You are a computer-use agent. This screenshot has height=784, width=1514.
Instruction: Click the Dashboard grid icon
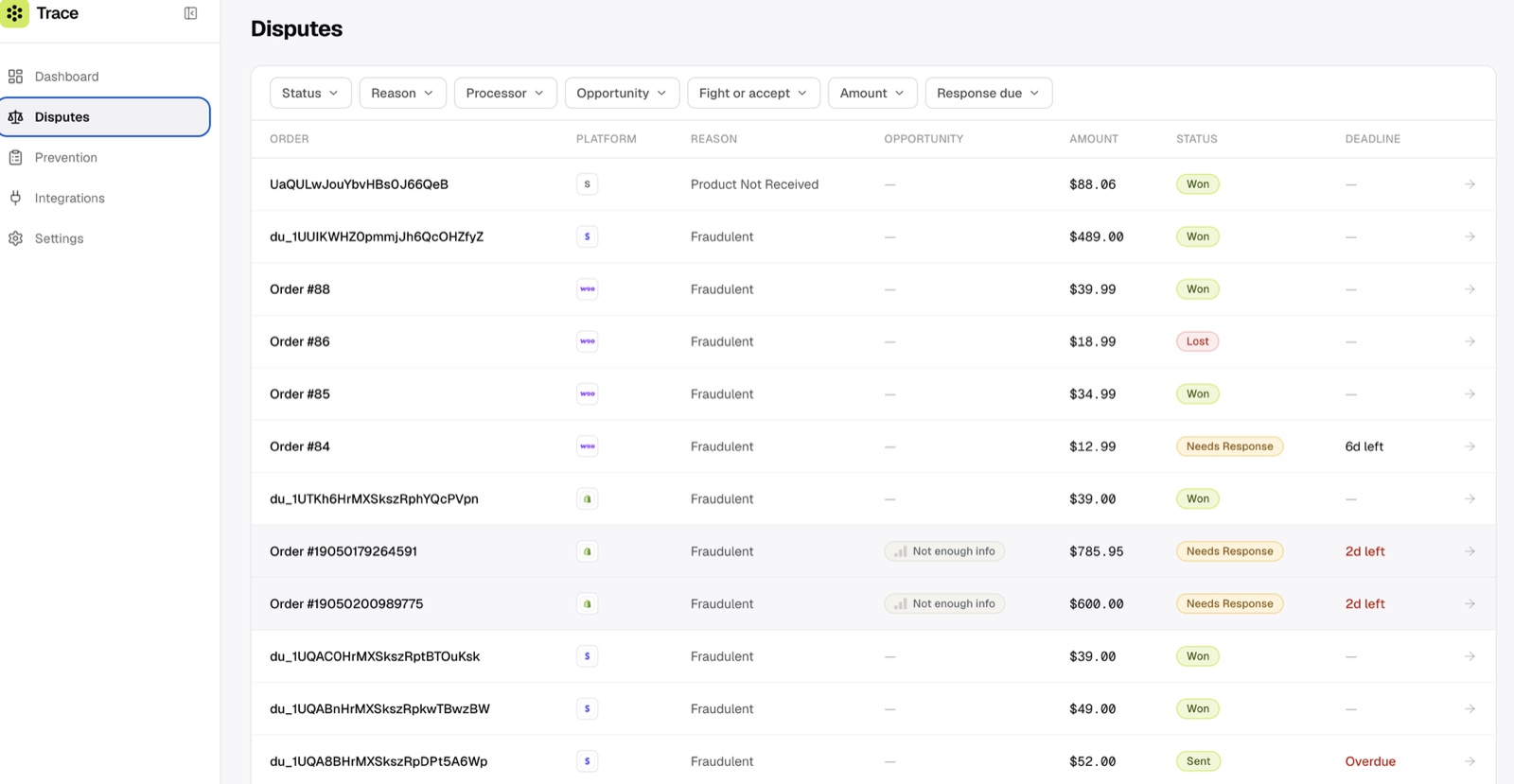click(15, 77)
